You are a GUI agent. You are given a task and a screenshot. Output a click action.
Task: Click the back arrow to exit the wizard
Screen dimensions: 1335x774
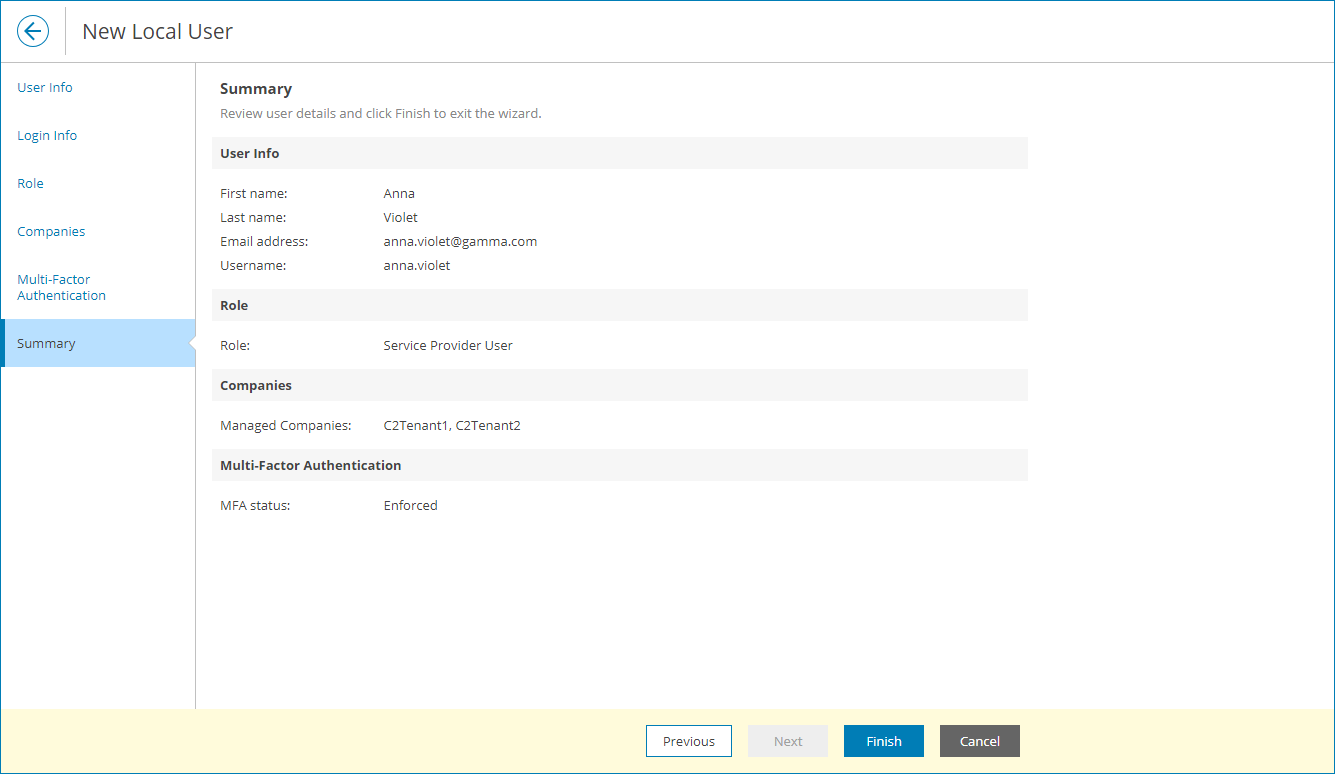(x=32, y=31)
